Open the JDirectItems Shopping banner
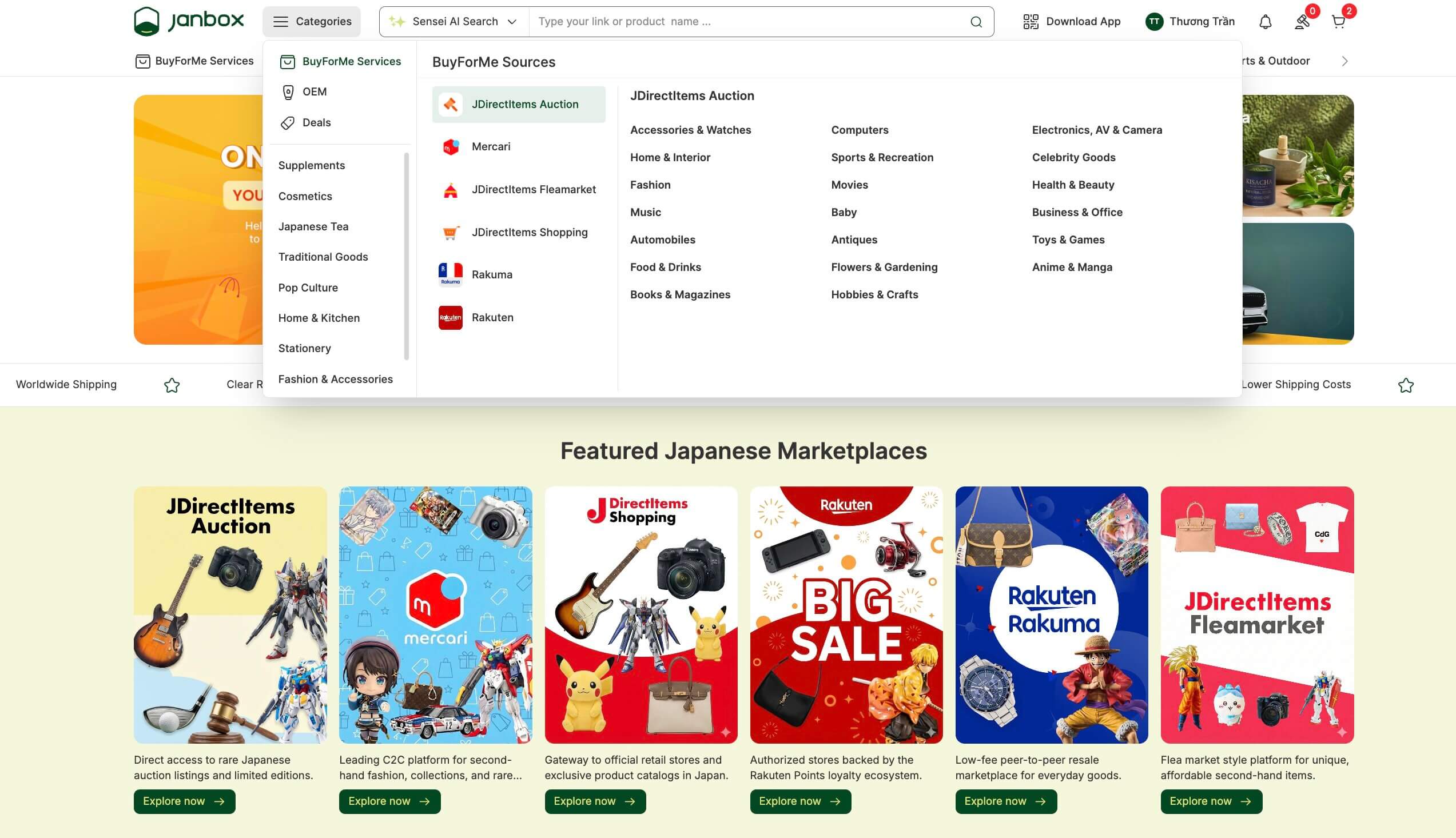 641,614
